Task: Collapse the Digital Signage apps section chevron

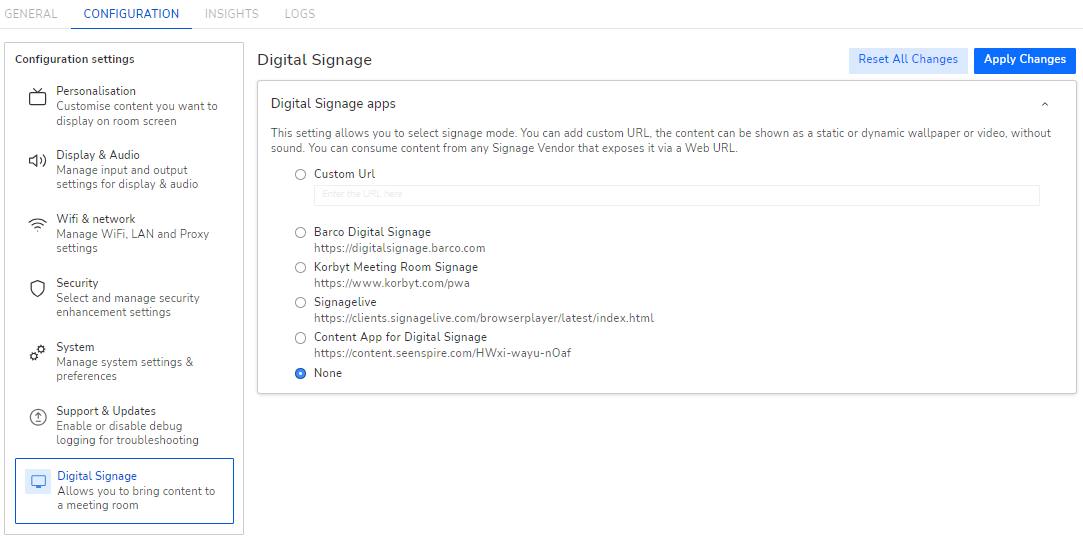Action: [x=1045, y=104]
